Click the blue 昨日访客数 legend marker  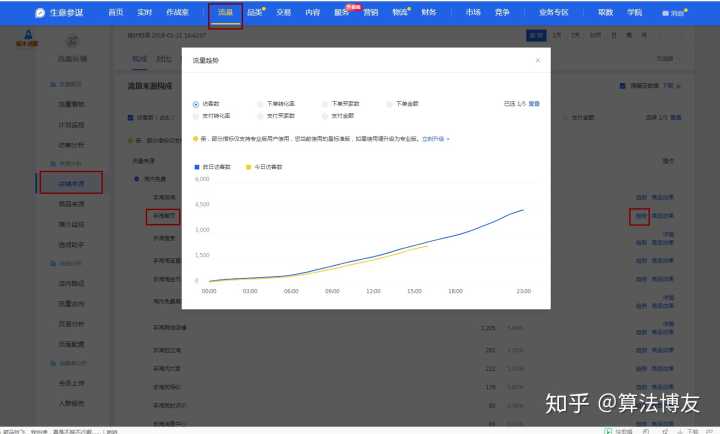pyautogui.click(x=195, y=166)
